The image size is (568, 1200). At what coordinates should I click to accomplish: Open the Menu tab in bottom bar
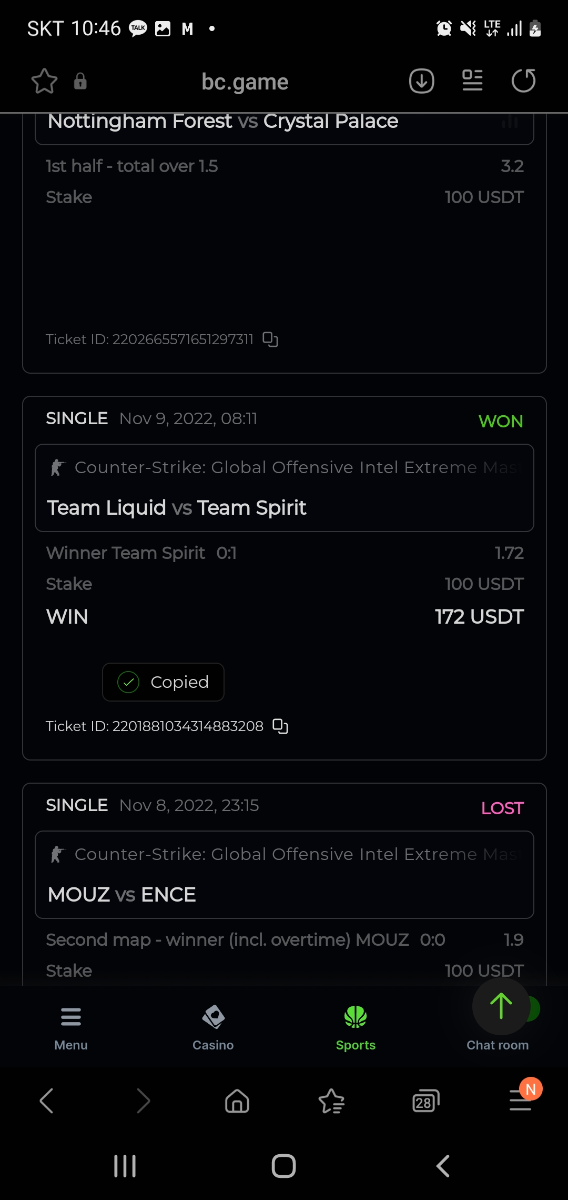pyautogui.click(x=71, y=1028)
